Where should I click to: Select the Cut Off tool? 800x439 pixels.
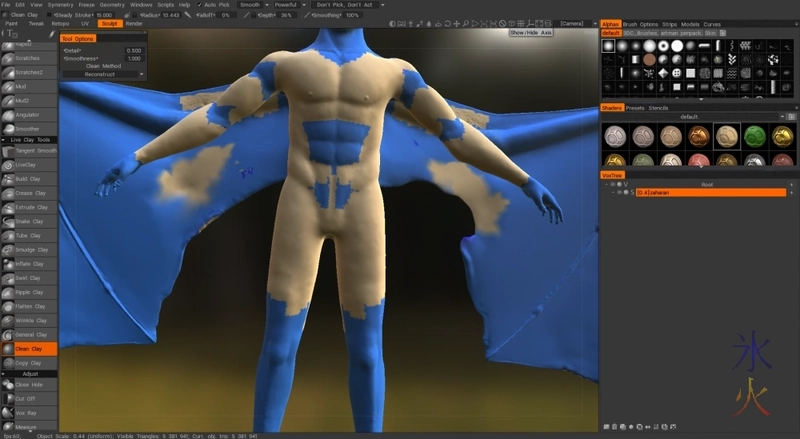[x=29, y=399]
